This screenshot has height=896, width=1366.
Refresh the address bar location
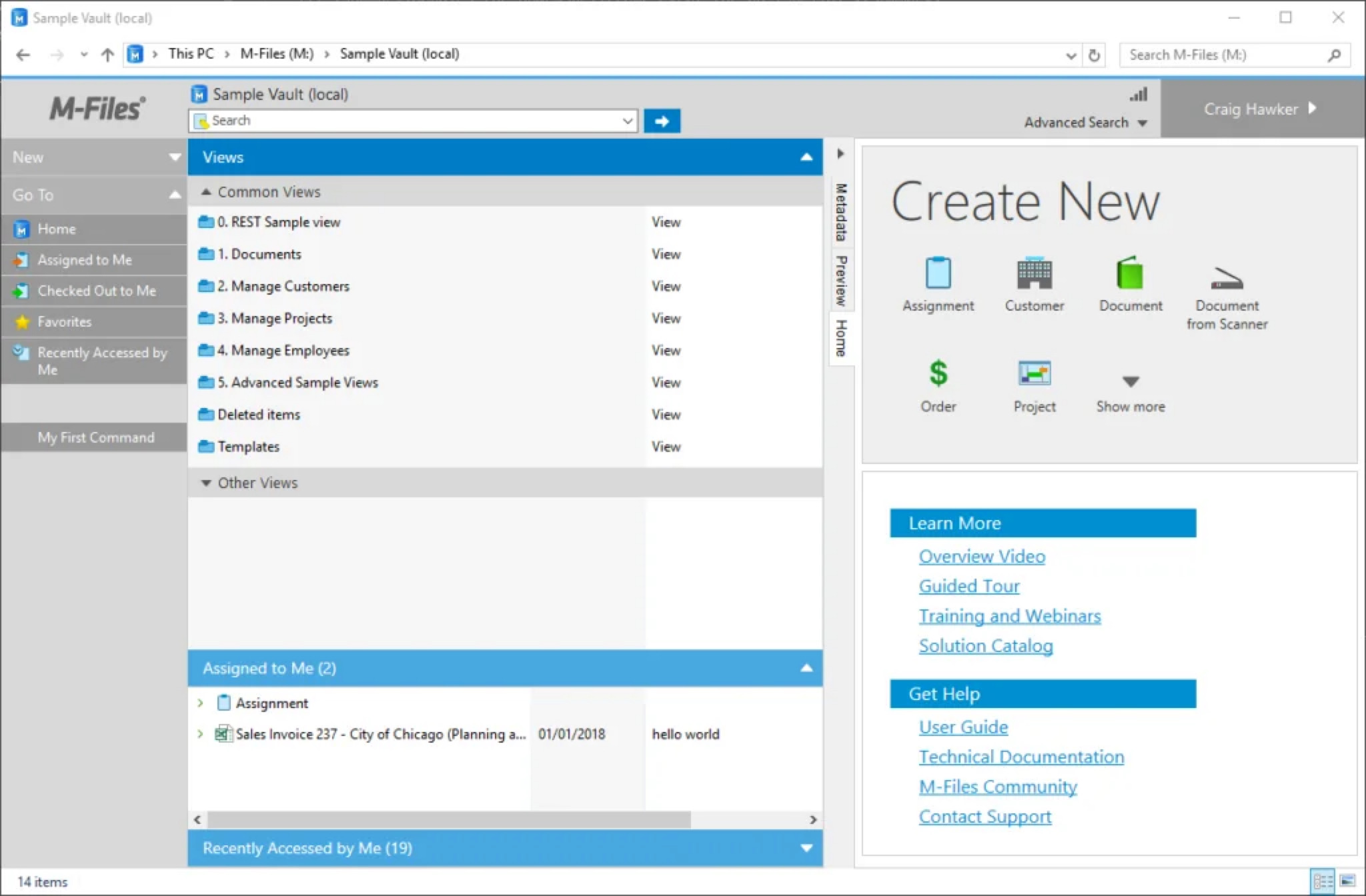pyautogui.click(x=1094, y=55)
